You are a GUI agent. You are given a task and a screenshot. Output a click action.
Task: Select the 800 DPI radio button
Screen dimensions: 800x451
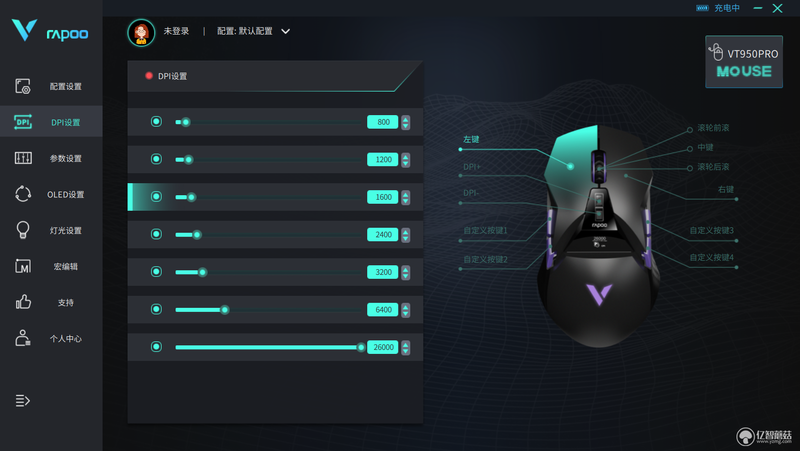156,121
